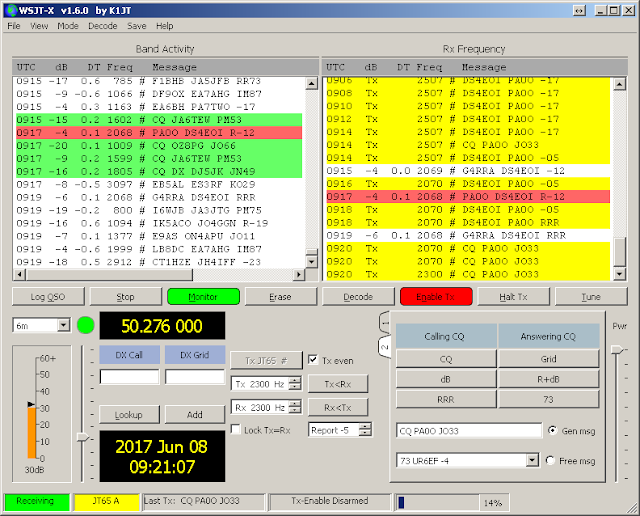Screen dimensions: 640x516
Task: Switch to tab 2 of message panel
Action: pos(384,347)
